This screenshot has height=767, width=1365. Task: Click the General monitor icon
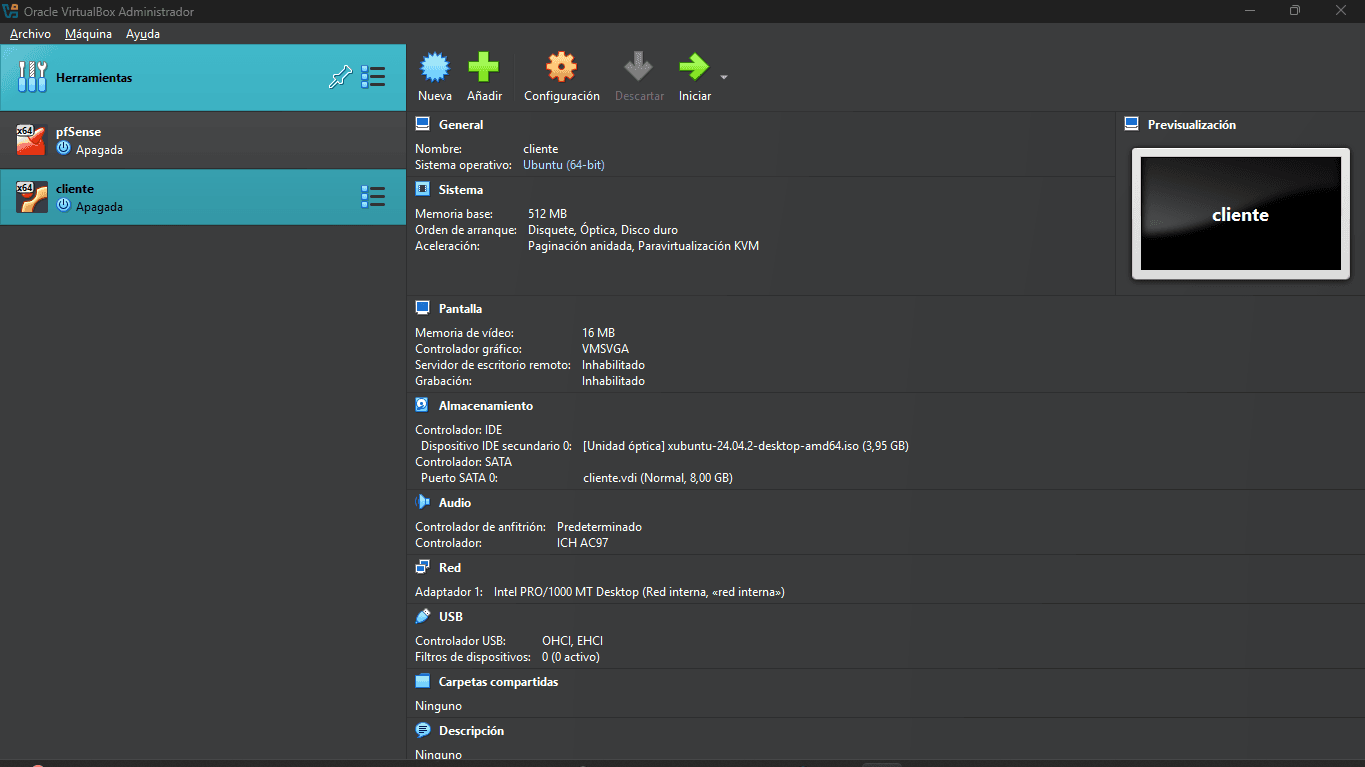pos(422,124)
